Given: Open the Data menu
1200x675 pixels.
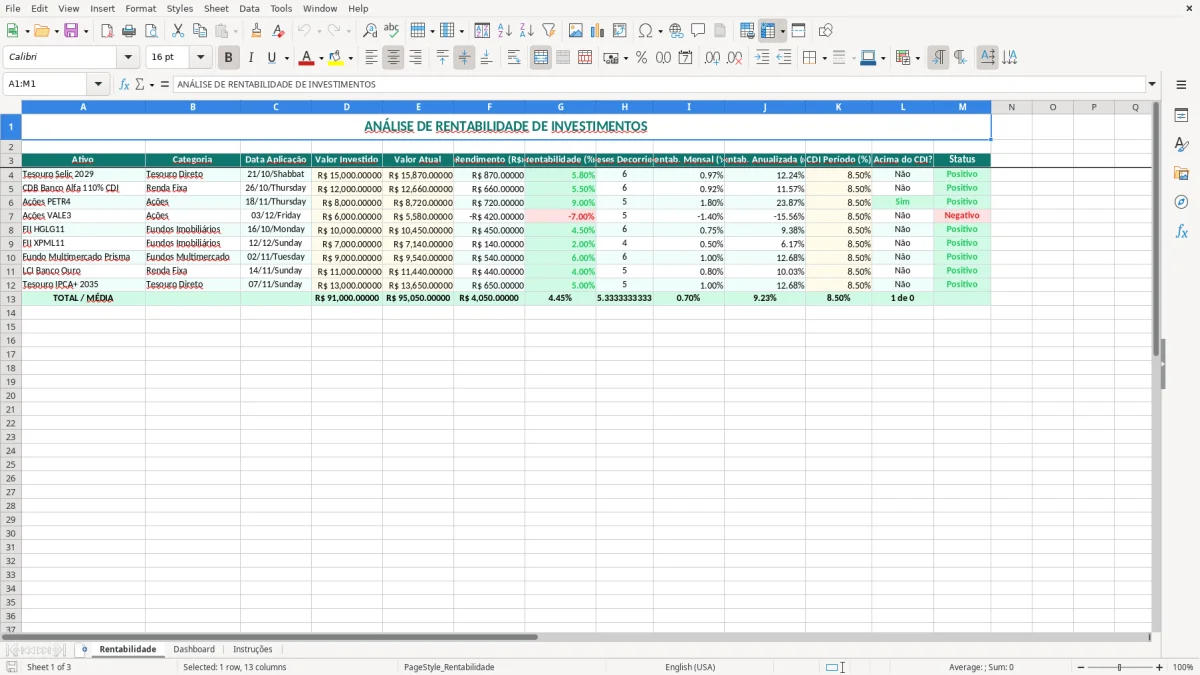Looking at the screenshot, I should [249, 8].
